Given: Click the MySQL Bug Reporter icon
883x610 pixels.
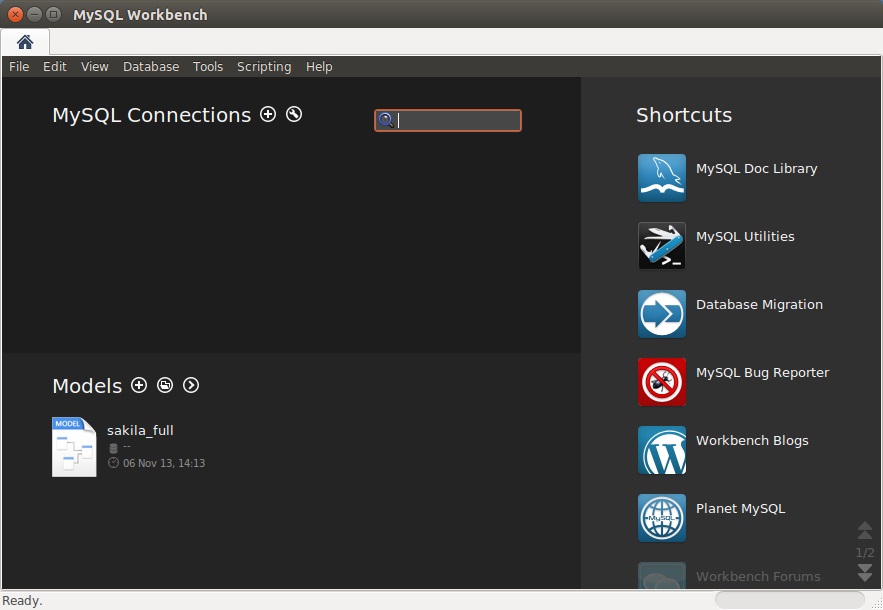Looking at the screenshot, I should [662, 382].
